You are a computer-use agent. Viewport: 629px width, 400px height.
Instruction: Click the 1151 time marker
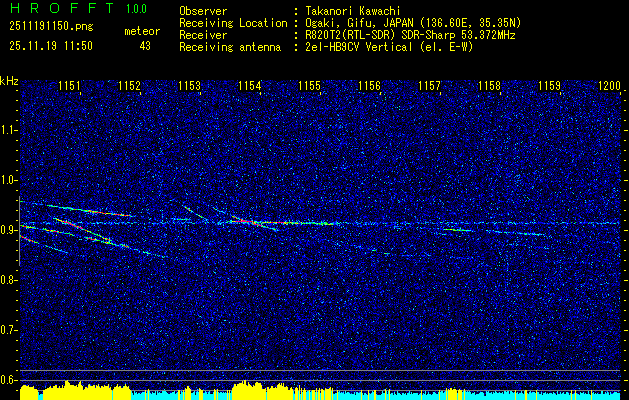[x=69, y=86]
